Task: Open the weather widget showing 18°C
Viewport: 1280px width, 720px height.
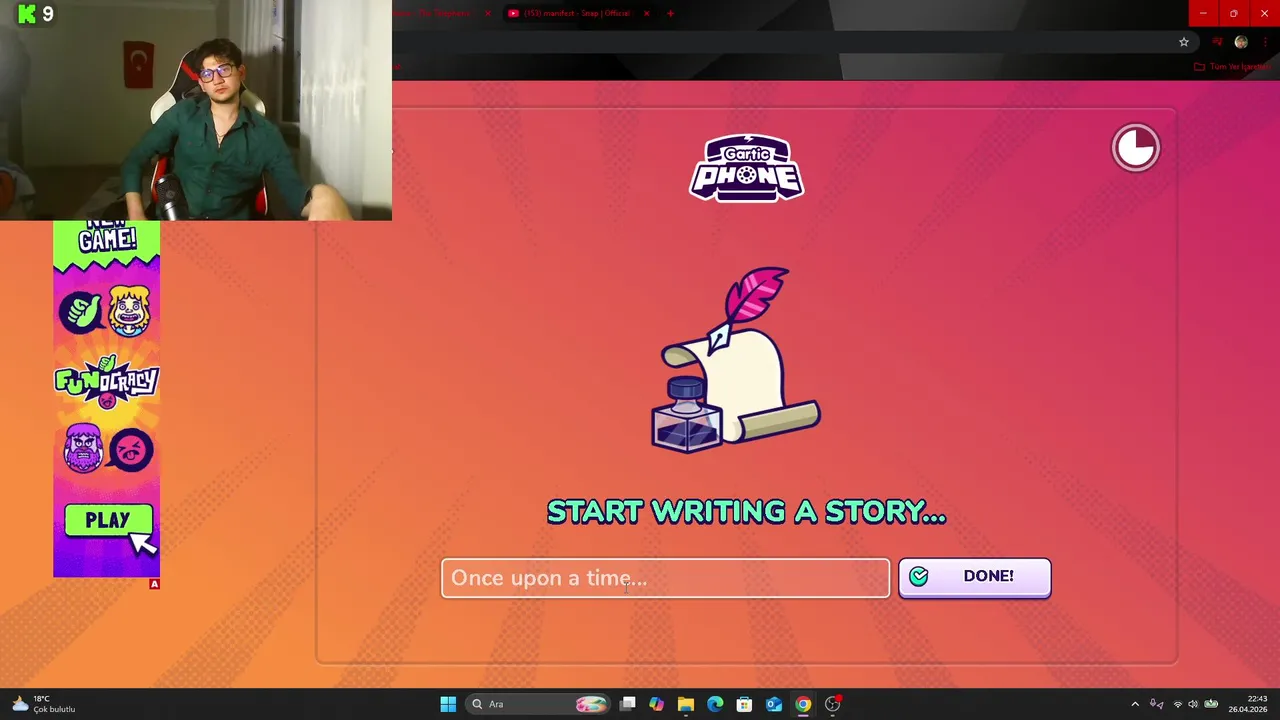Action: click(44, 704)
